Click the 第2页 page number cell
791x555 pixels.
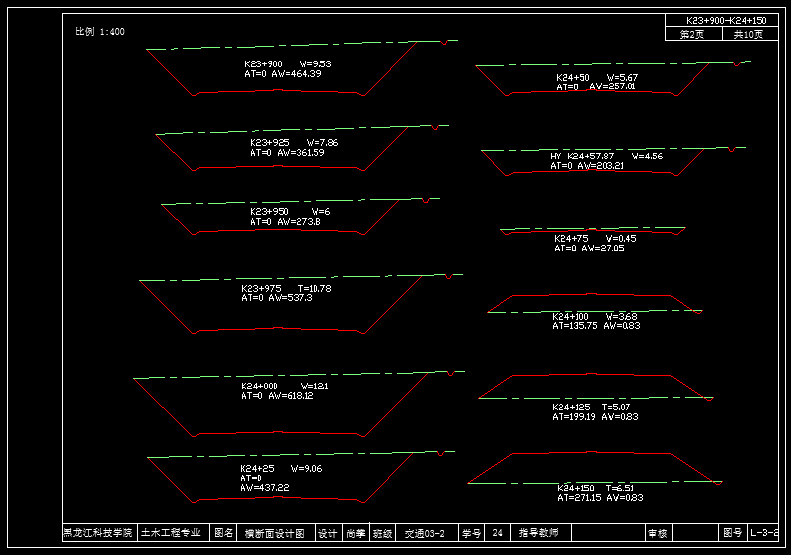692,34
